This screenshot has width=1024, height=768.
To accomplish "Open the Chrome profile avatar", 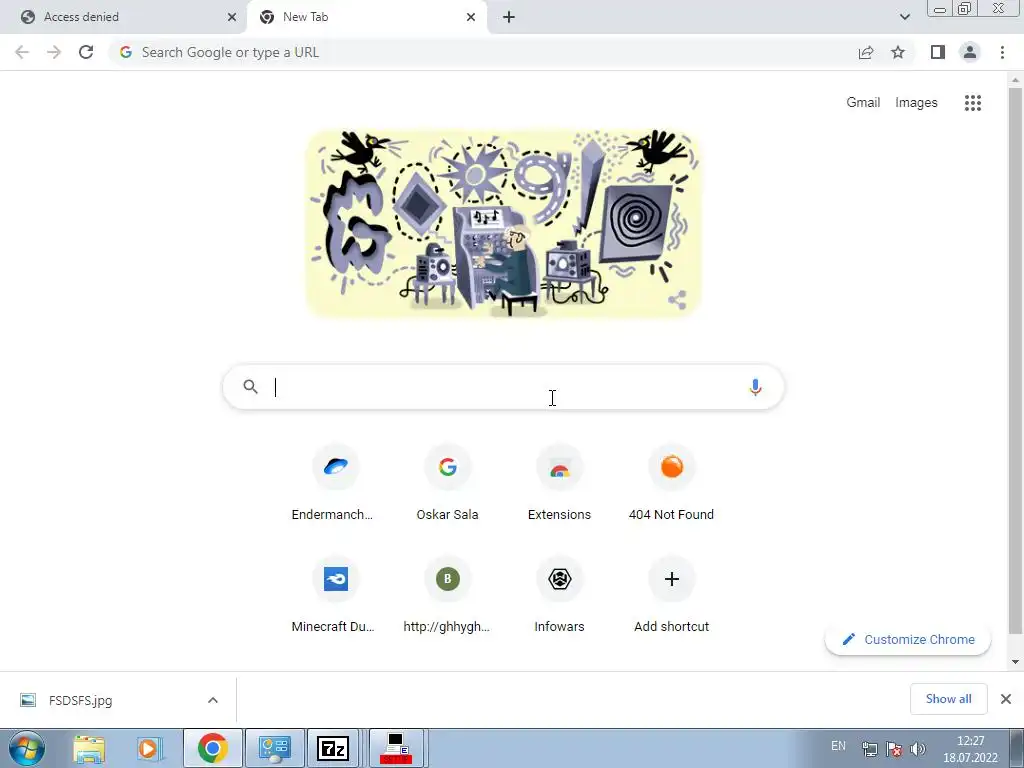I will (970, 52).
